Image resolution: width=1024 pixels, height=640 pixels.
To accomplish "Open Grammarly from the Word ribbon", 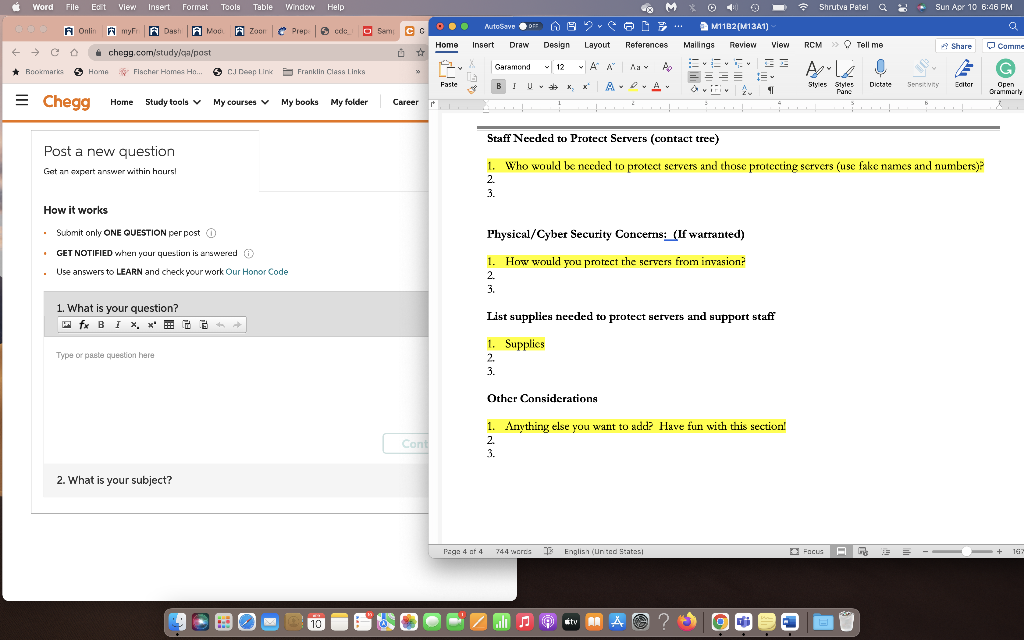I will tap(1005, 68).
